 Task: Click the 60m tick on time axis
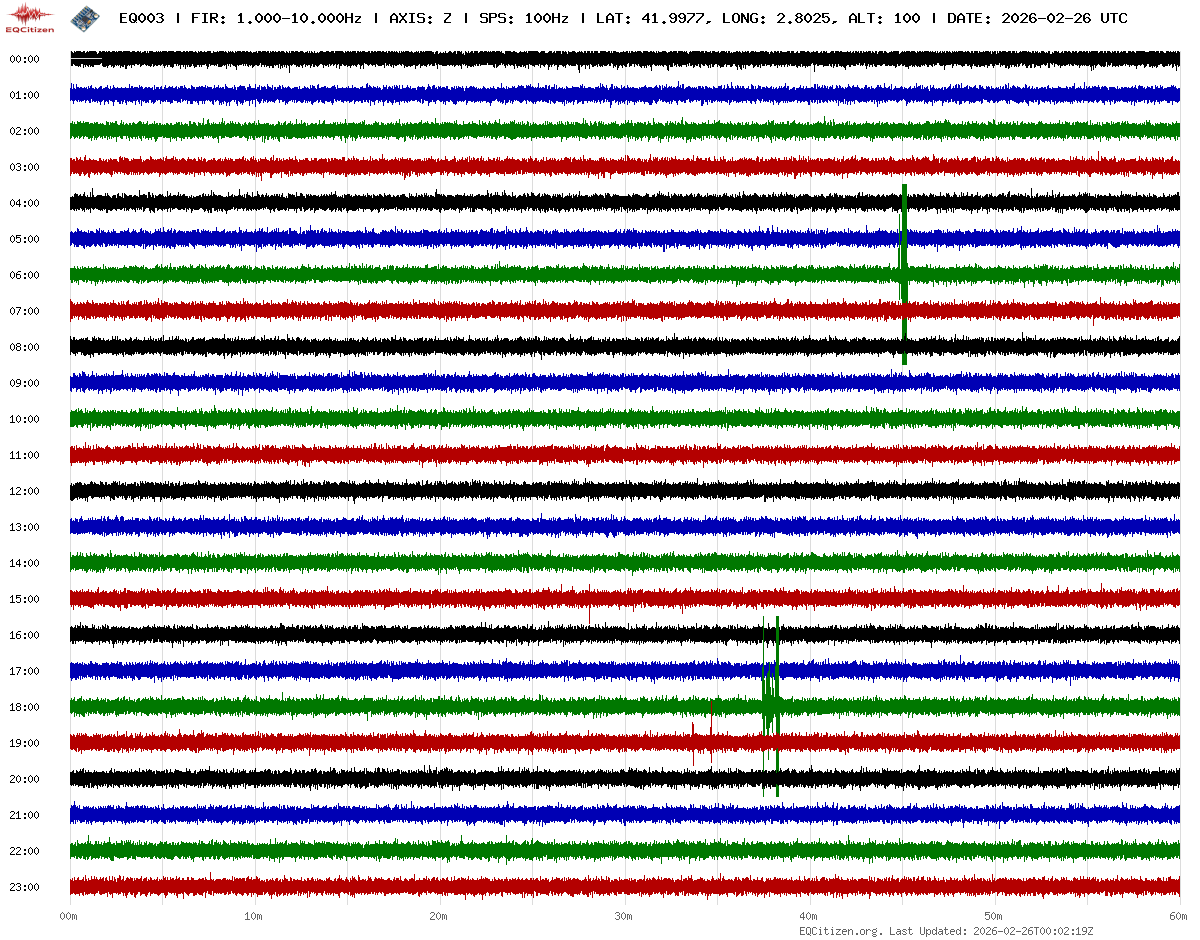pos(1178,917)
